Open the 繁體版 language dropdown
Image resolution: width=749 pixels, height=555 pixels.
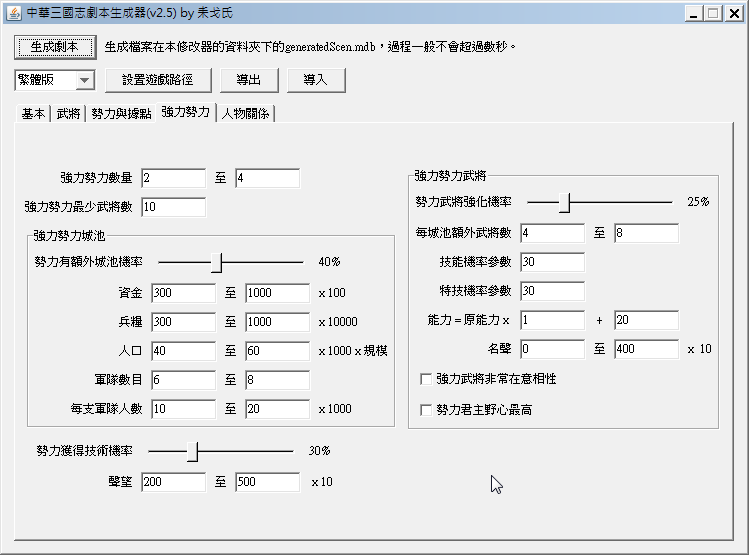click(x=54, y=79)
